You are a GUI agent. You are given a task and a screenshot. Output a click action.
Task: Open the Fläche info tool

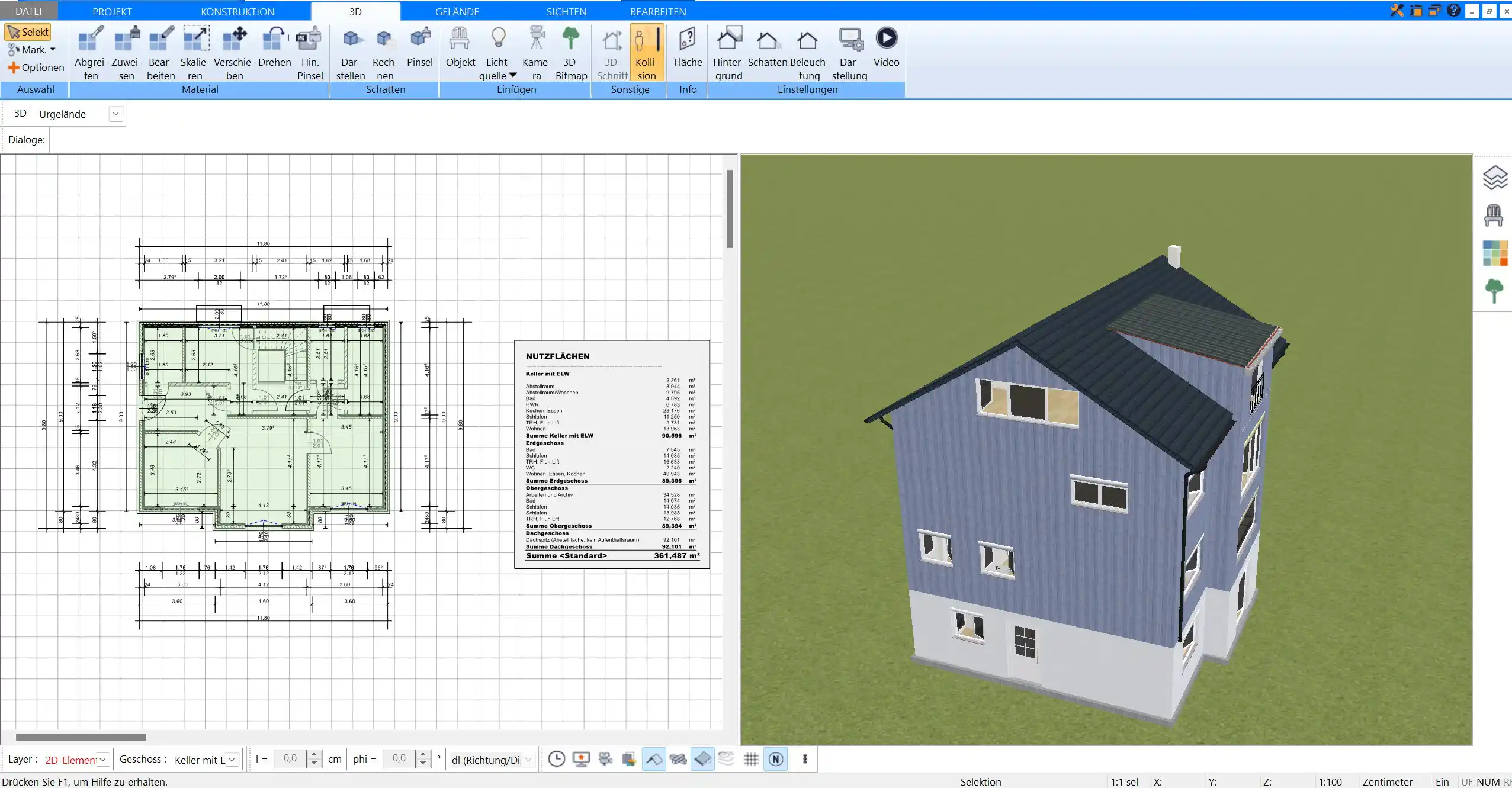point(688,47)
